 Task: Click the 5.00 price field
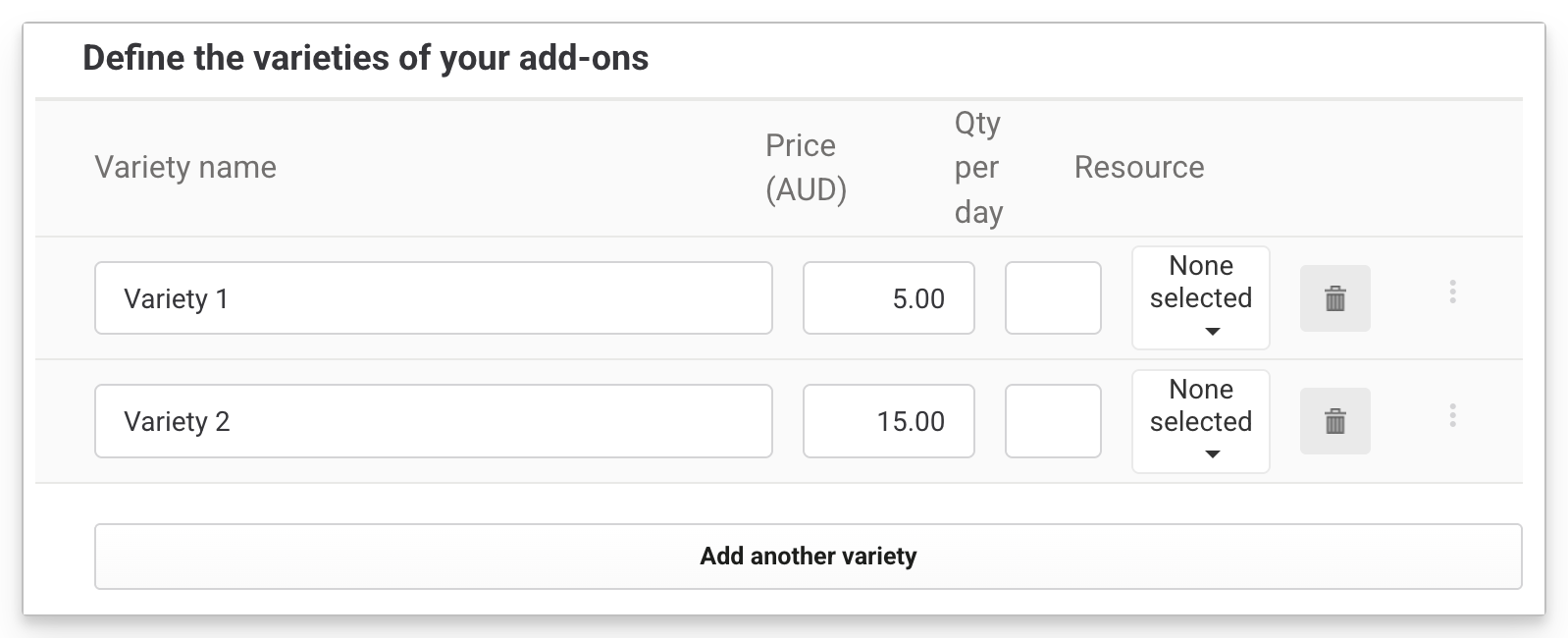pyautogui.click(x=888, y=298)
